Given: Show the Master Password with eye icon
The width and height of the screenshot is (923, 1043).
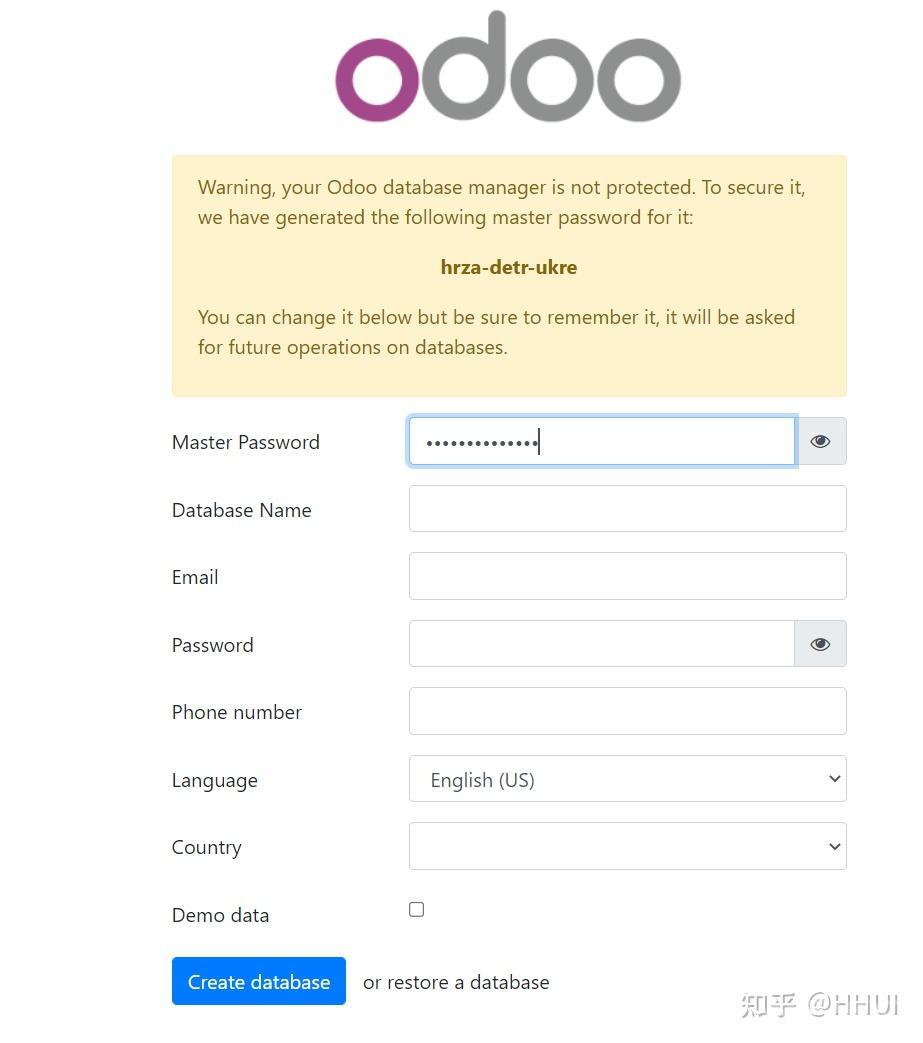Looking at the screenshot, I should 821,441.
